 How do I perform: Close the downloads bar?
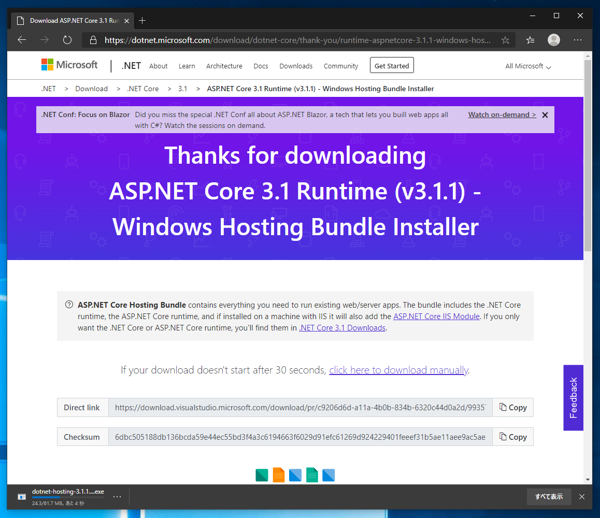tap(582, 497)
